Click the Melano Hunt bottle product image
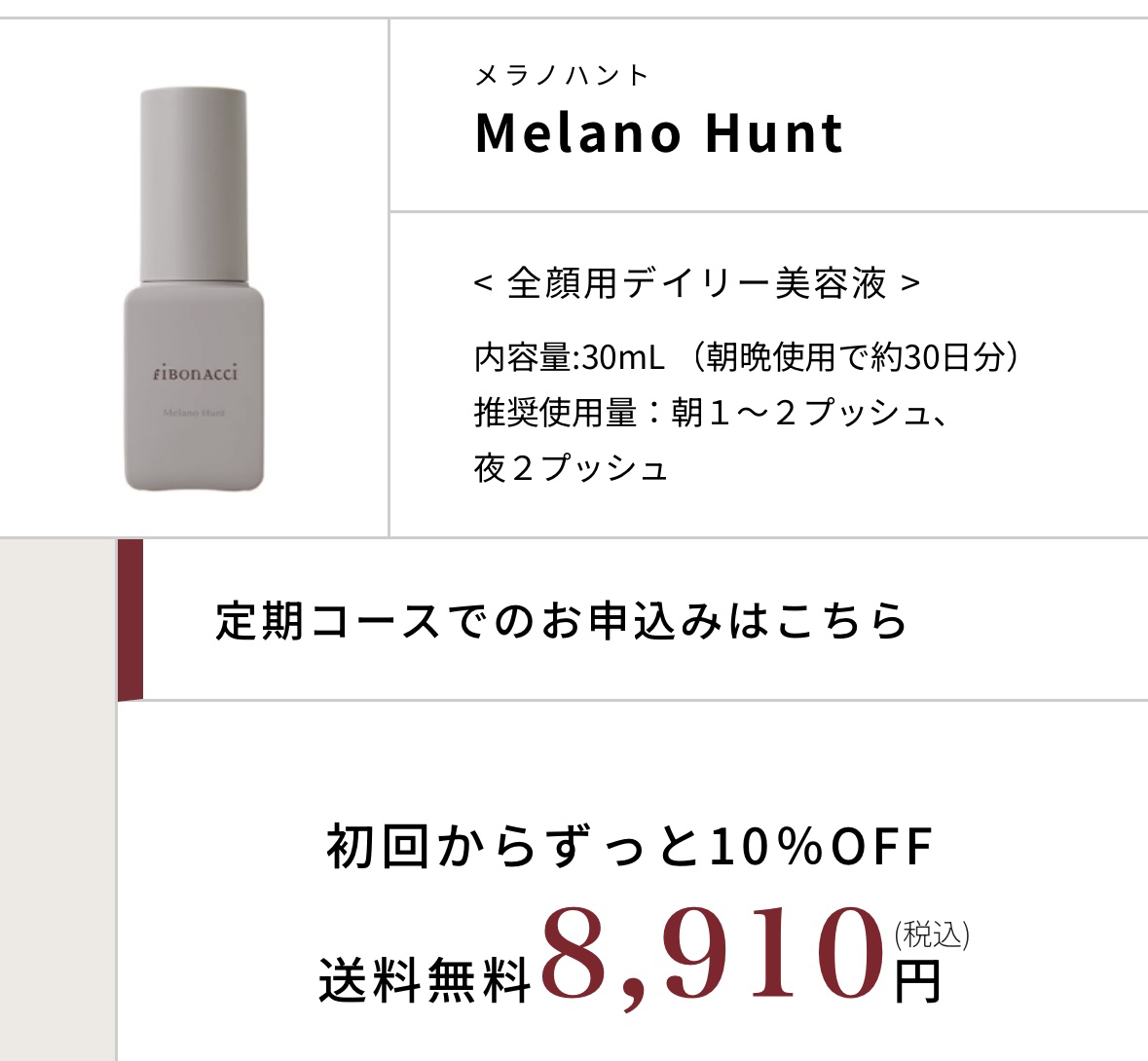This screenshot has width=1148, height=1061. [x=194, y=290]
